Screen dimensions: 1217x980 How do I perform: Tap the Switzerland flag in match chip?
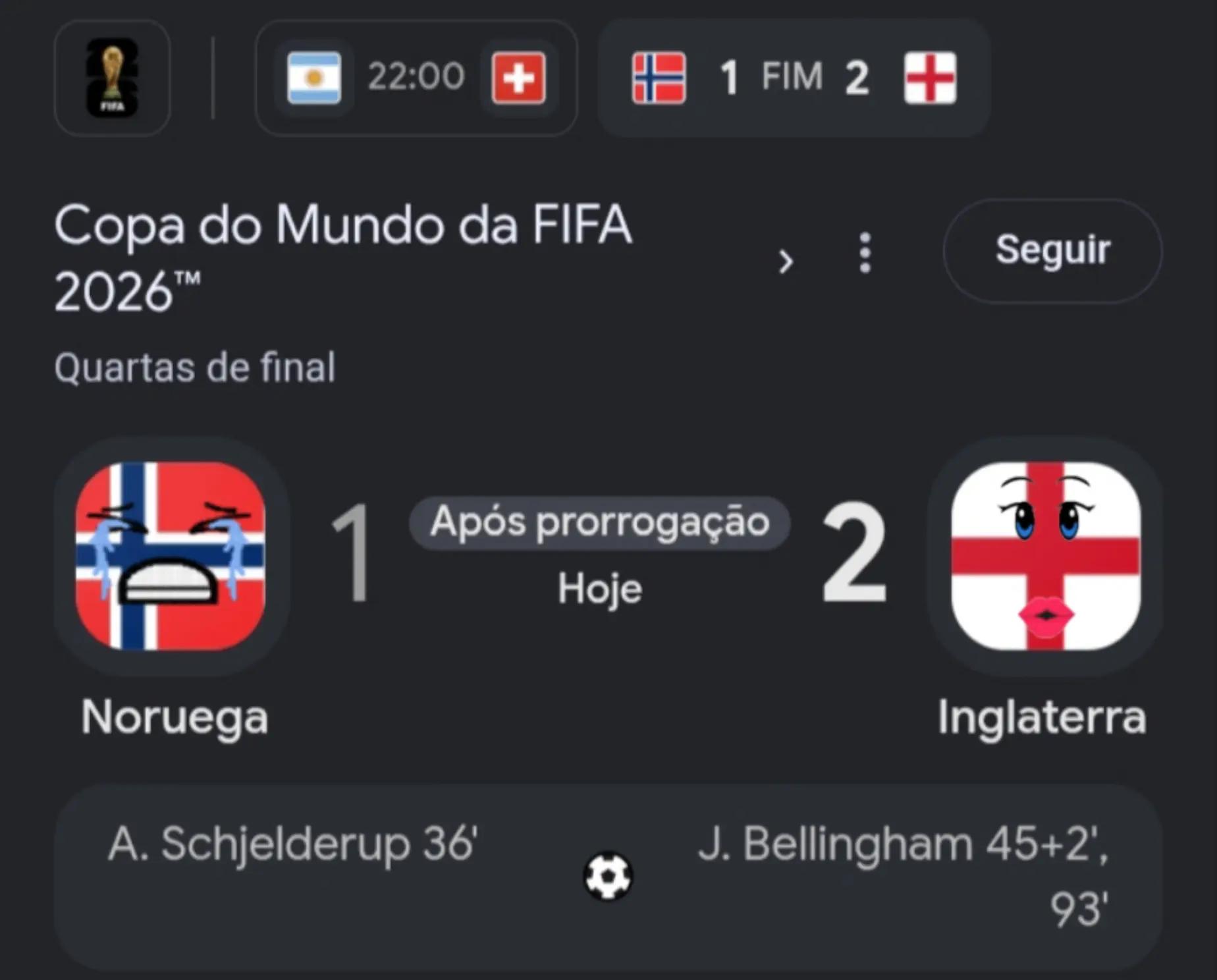click(x=519, y=78)
